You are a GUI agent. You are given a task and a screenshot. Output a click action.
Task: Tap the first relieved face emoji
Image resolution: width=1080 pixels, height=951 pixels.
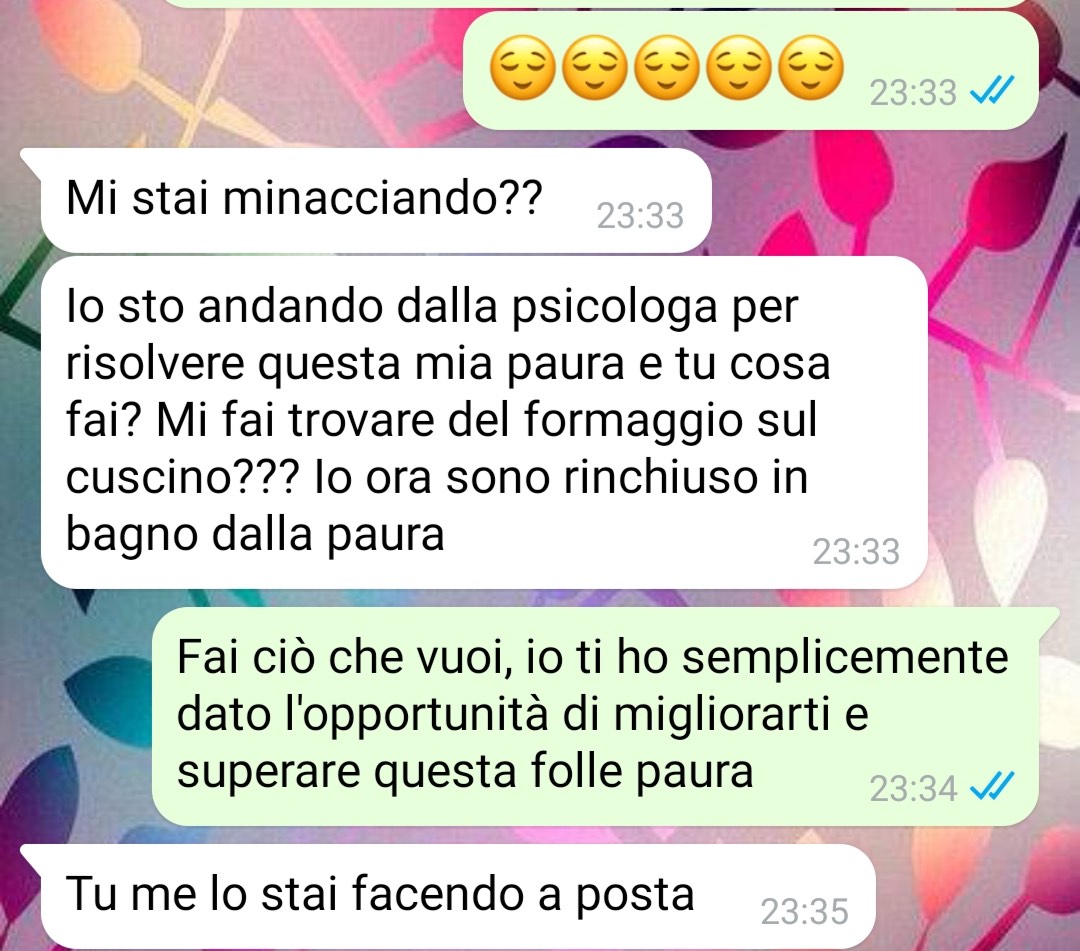coord(523,67)
